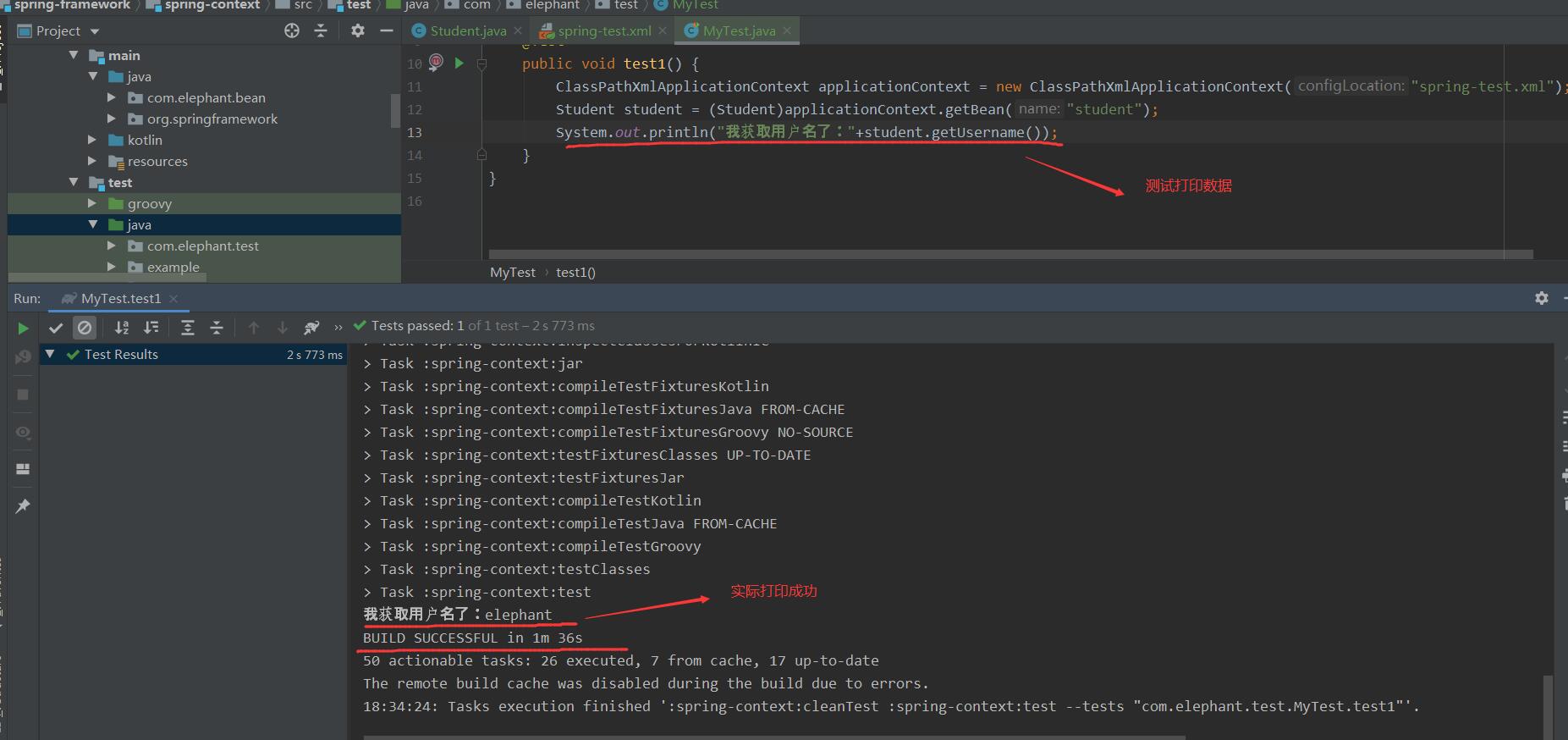The width and height of the screenshot is (1568, 740).
Task: Open import/export test results icon
Action: [x=311, y=328]
